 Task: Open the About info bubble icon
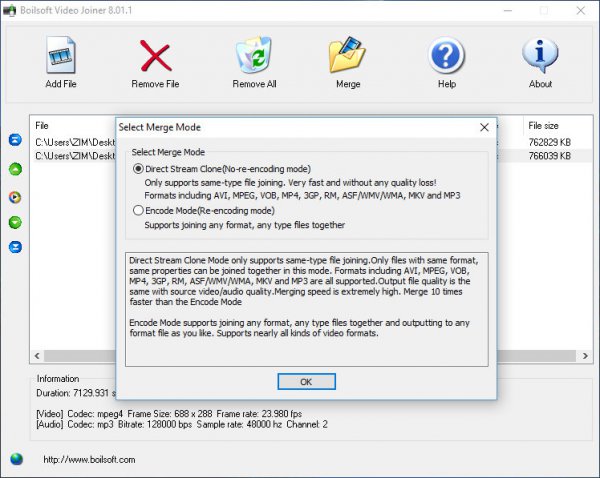pos(540,56)
